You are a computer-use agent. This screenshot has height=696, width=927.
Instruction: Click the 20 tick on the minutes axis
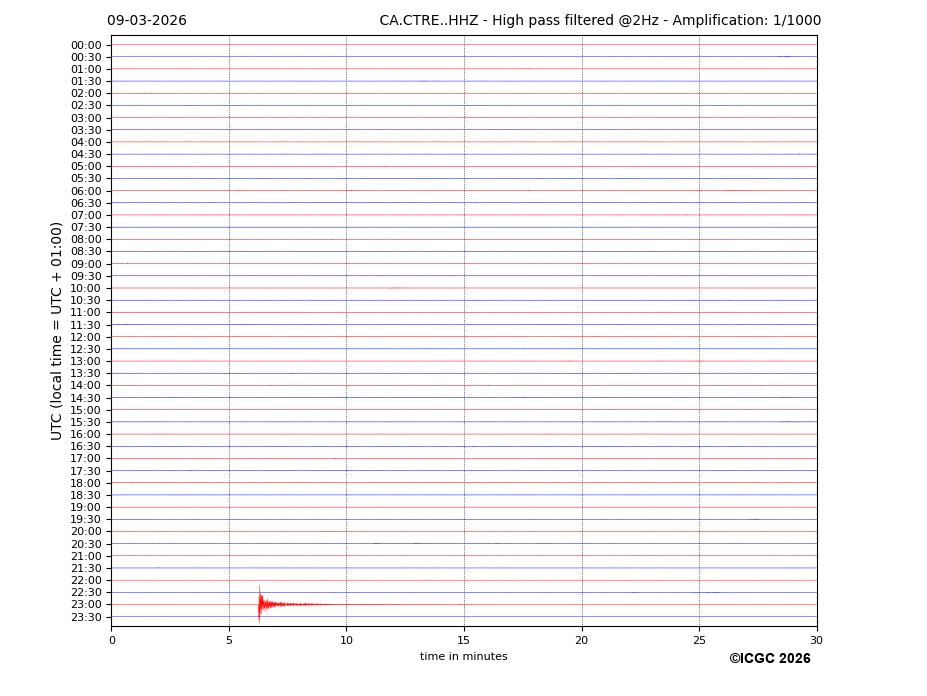click(582, 640)
